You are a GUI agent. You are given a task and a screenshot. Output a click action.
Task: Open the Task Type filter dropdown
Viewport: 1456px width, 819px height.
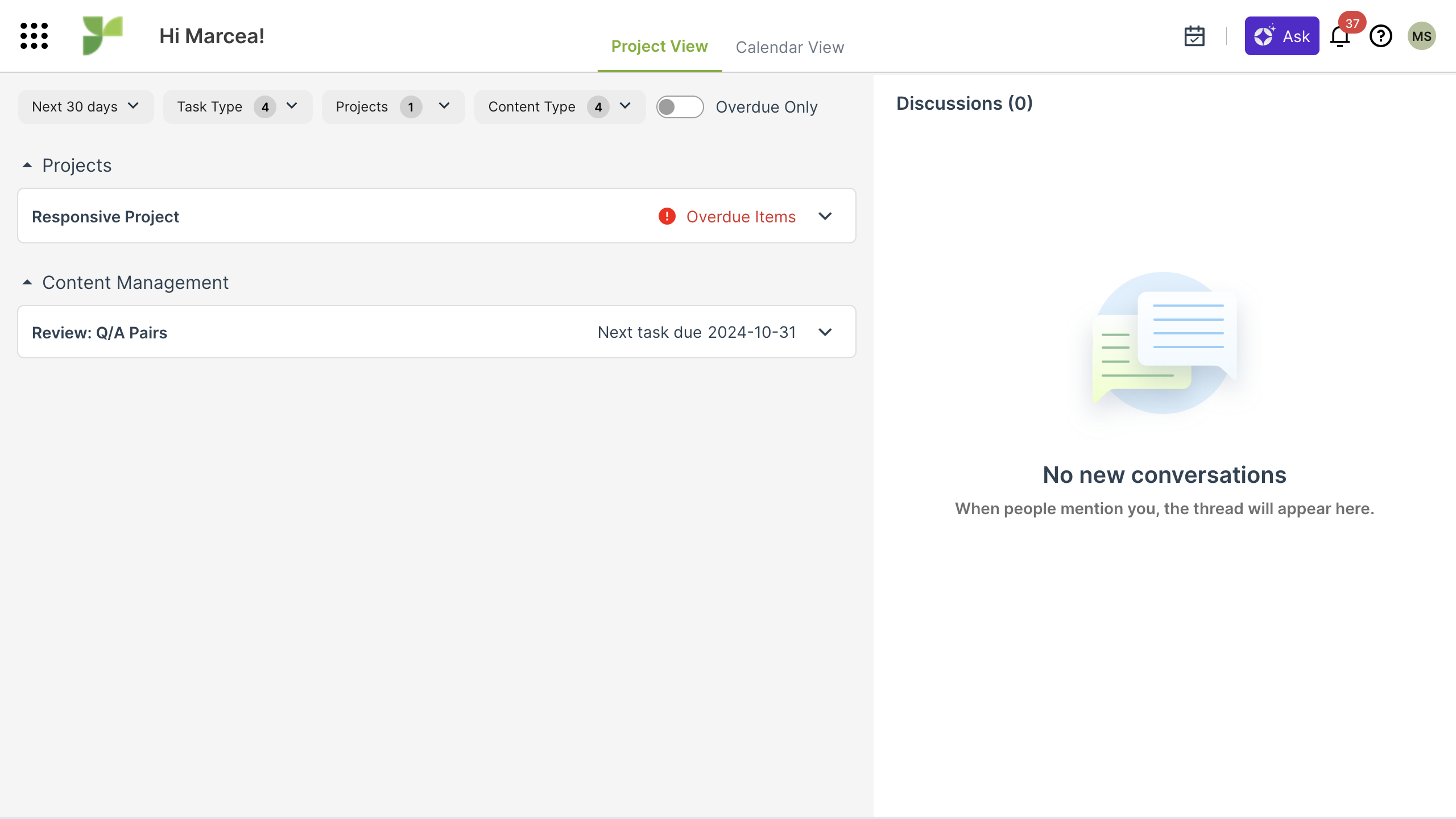tap(237, 107)
